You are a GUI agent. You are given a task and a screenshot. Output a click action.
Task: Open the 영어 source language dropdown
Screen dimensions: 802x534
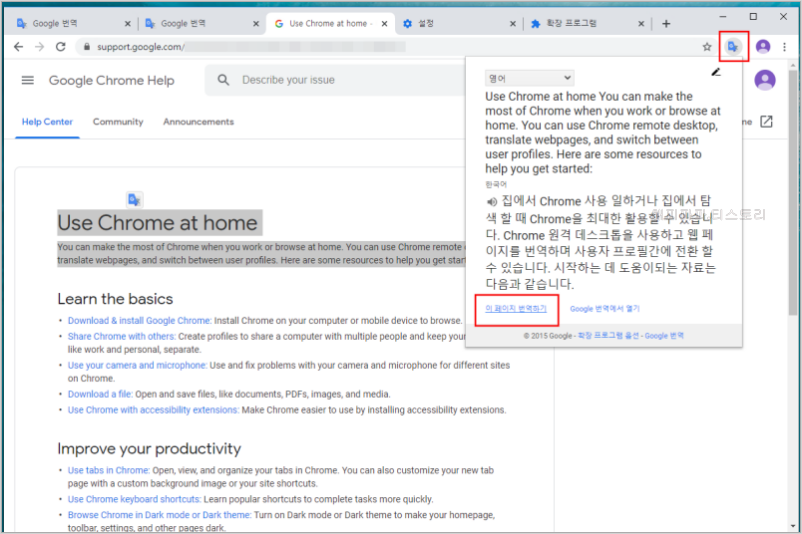pos(529,78)
